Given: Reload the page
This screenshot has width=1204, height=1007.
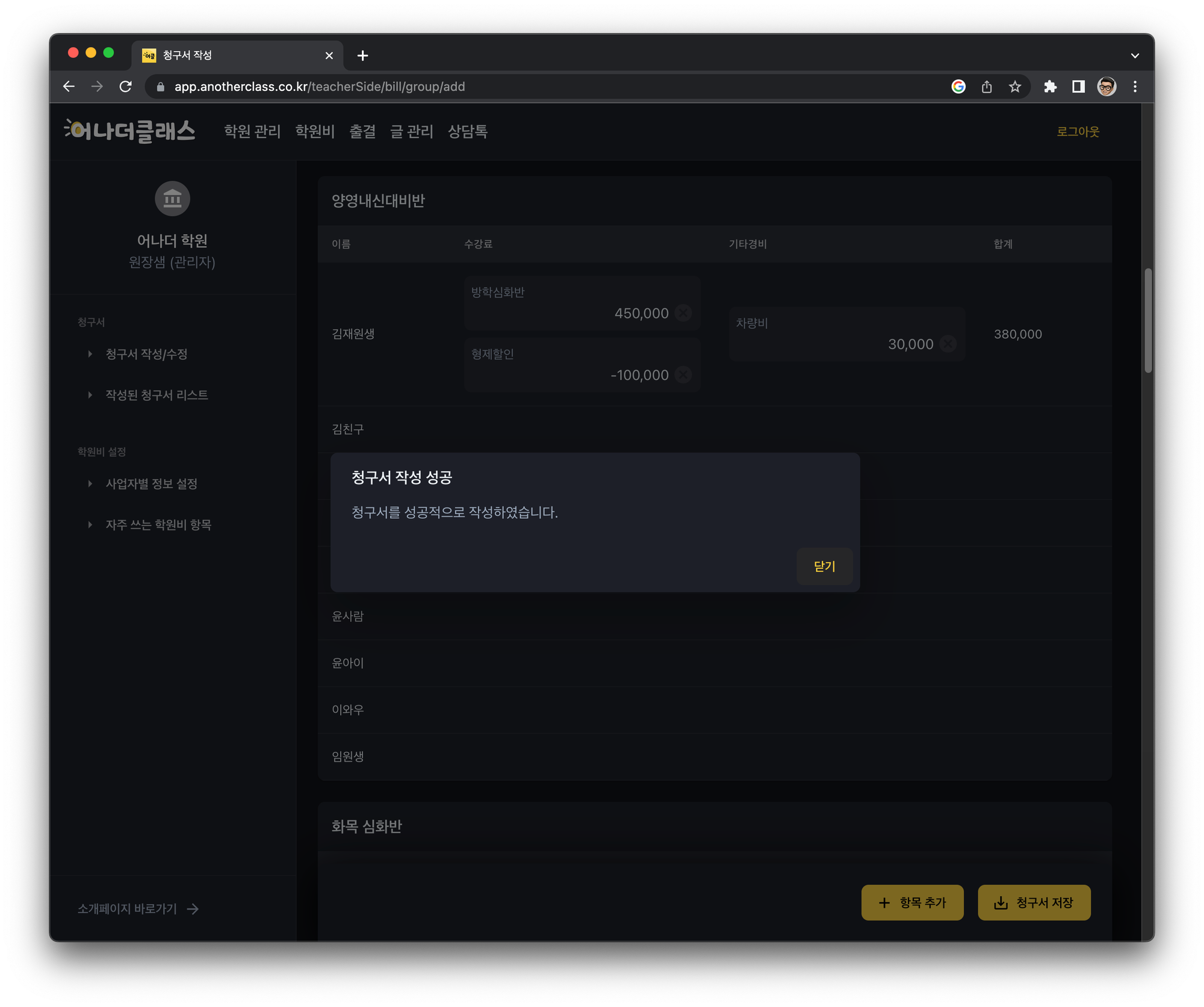Looking at the screenshot, I should (125, 87).
